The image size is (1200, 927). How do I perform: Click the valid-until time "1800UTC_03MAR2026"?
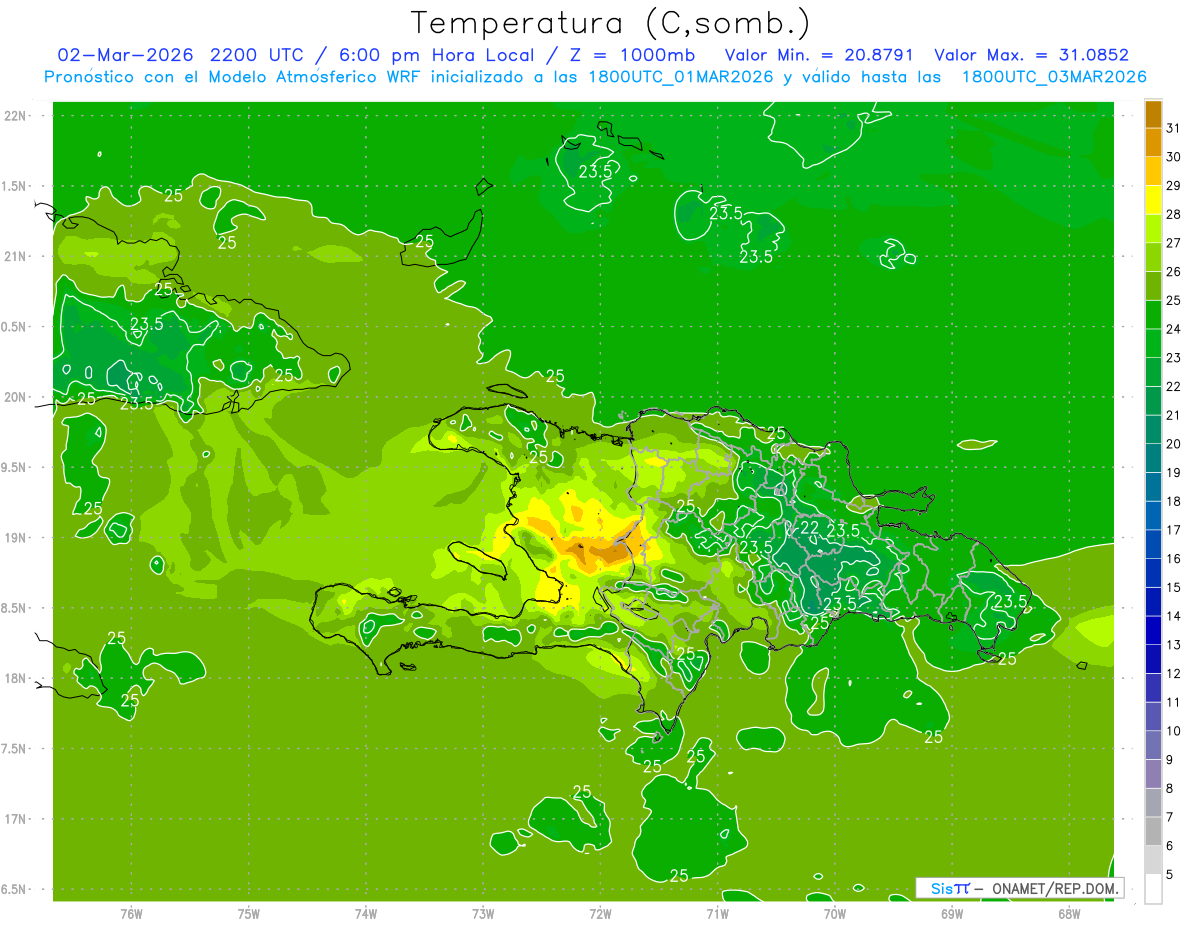pyautogui.click(x=1054, y=77)
